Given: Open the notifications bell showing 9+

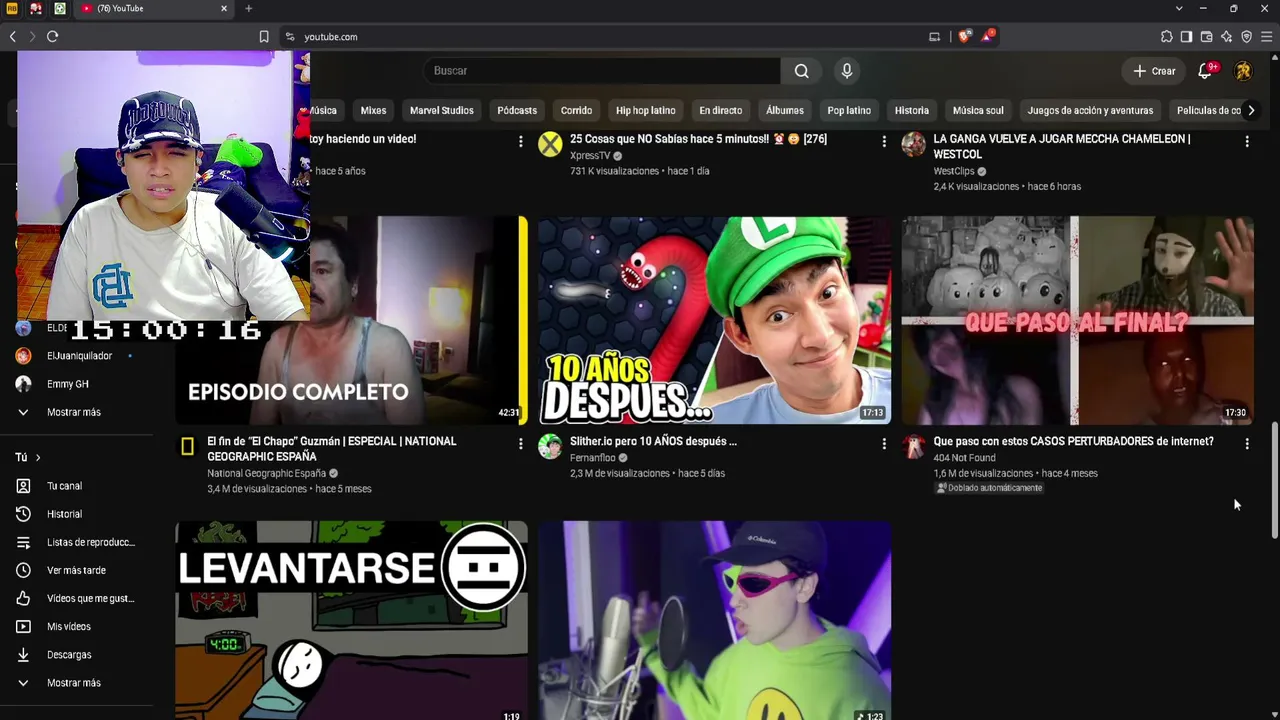Looking at the screenshot, I should [x=1205, y=71].
